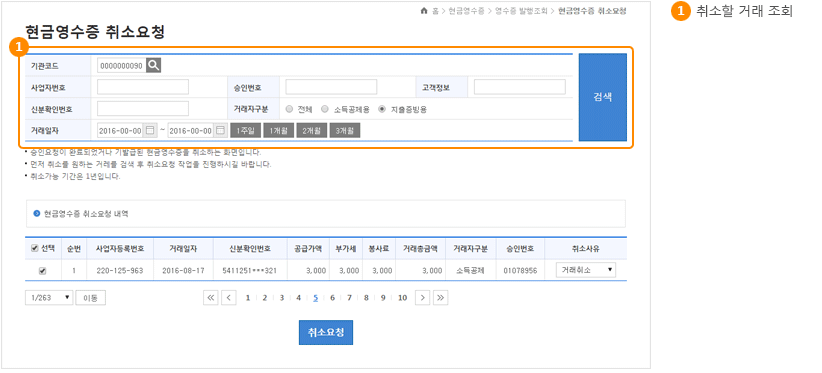Go to page 2
This screenshot has height=373, width=822.
[x=265, y=298]
